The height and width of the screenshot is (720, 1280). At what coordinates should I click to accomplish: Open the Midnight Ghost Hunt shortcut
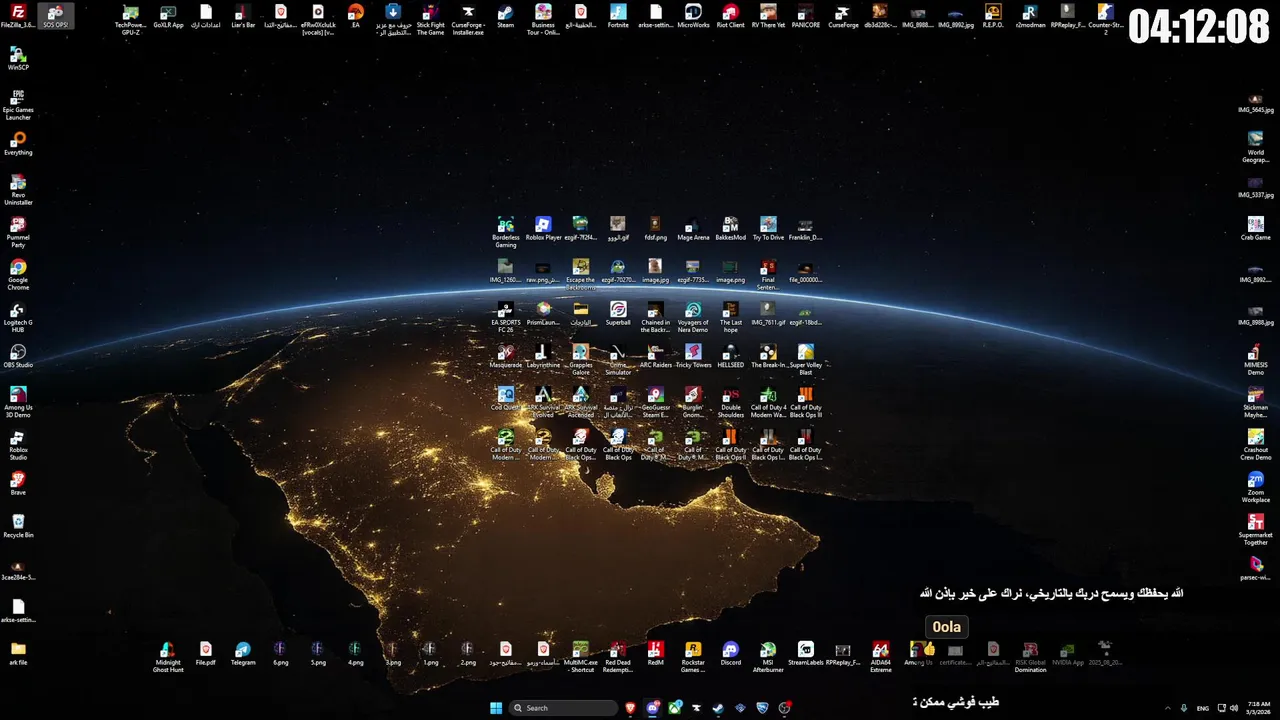point(168,657)
